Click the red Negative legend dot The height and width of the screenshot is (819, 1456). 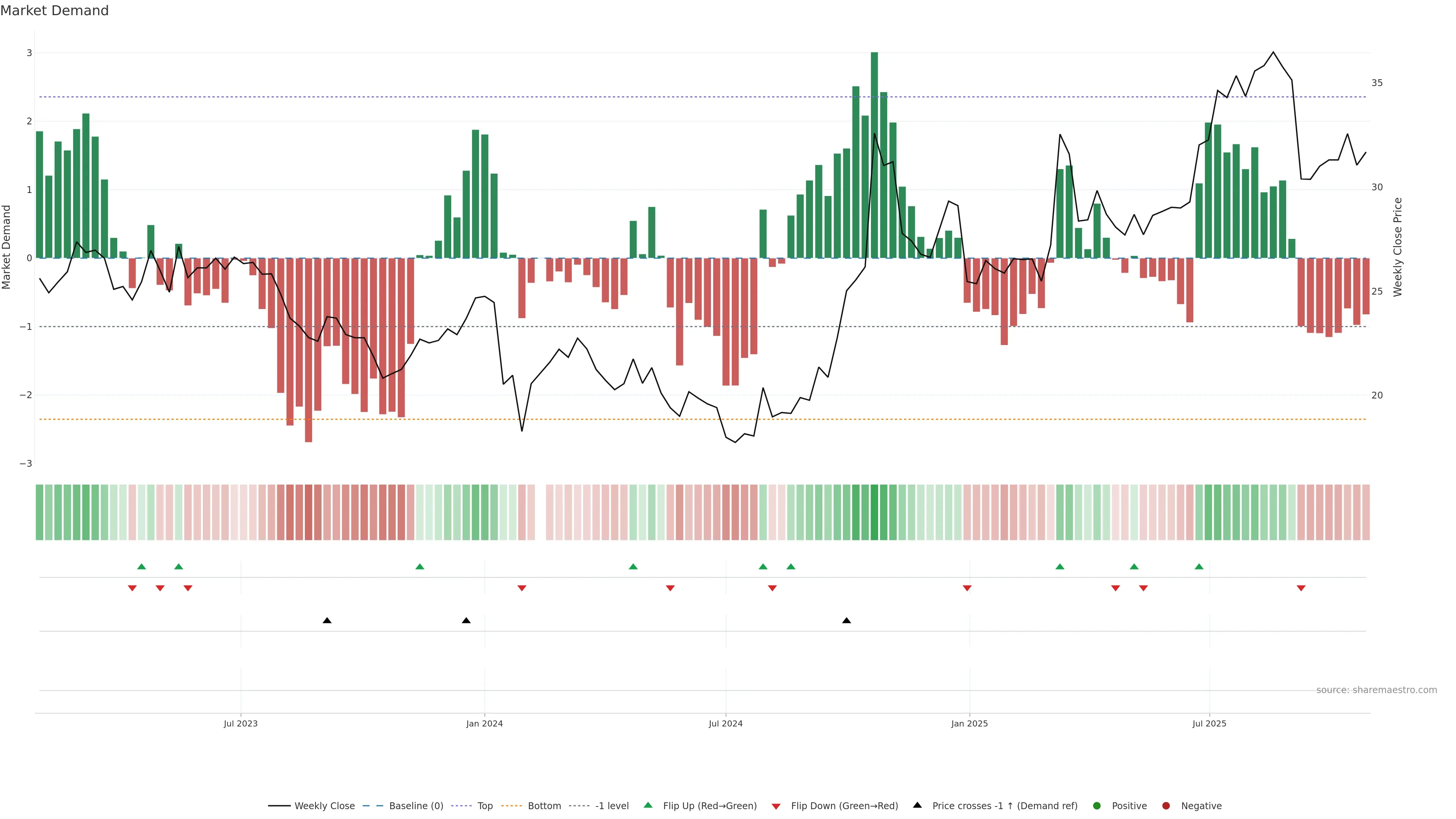tap(1166, 806)
